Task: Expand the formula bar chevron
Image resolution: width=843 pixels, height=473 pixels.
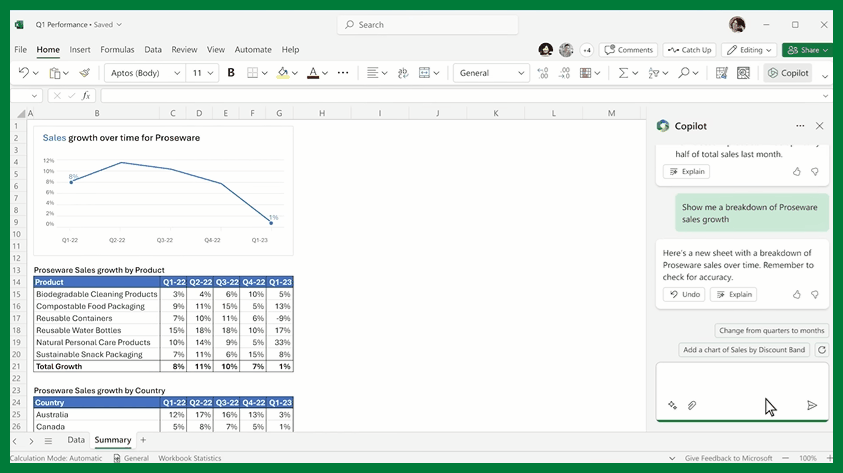Action: pos(825,96)
